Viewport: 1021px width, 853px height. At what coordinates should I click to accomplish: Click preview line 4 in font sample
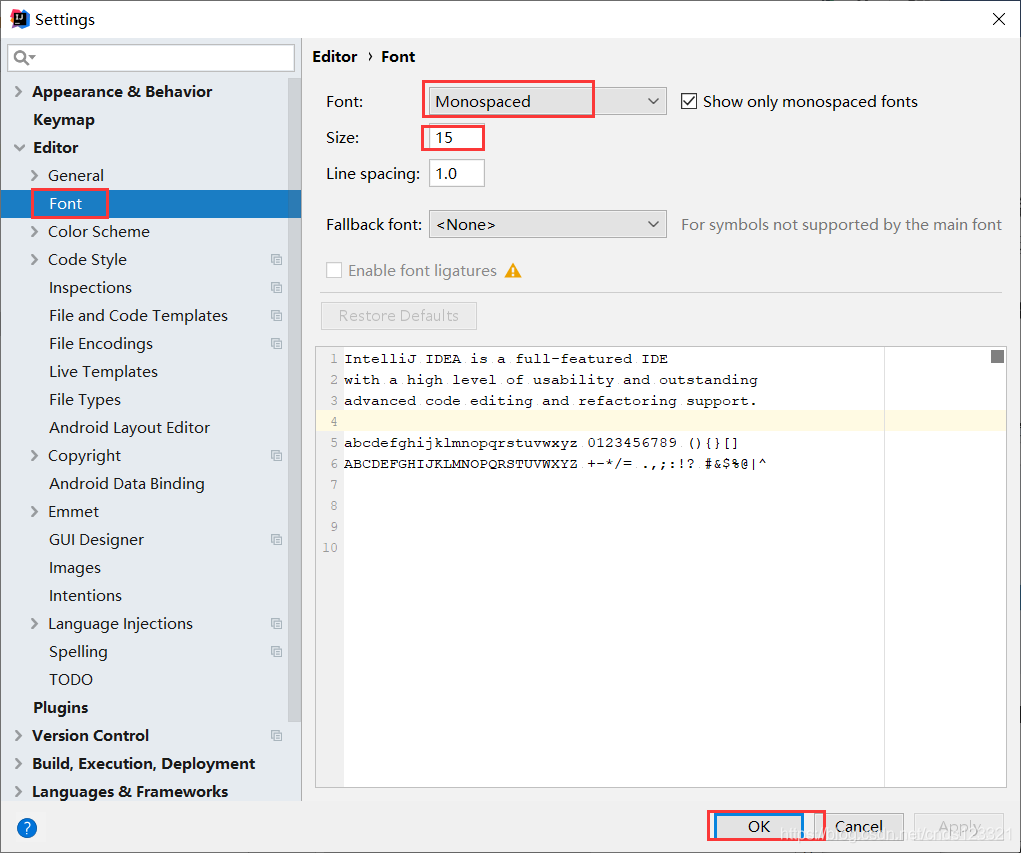pos(661,421)
